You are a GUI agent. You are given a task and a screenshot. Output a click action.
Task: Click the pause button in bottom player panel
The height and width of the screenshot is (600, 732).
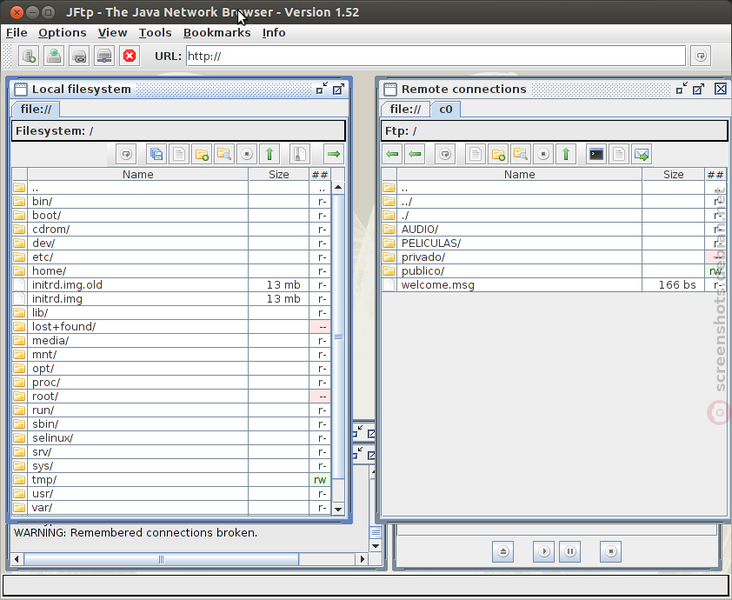point(570,551)
